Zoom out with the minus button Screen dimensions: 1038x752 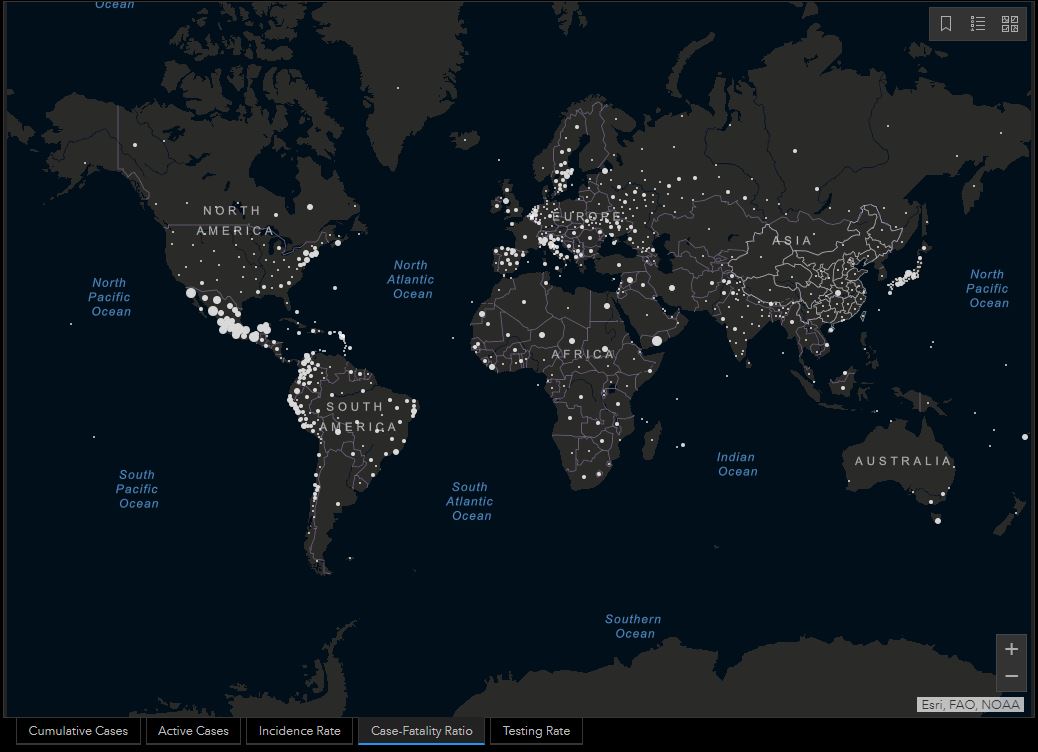(1011, 677)
